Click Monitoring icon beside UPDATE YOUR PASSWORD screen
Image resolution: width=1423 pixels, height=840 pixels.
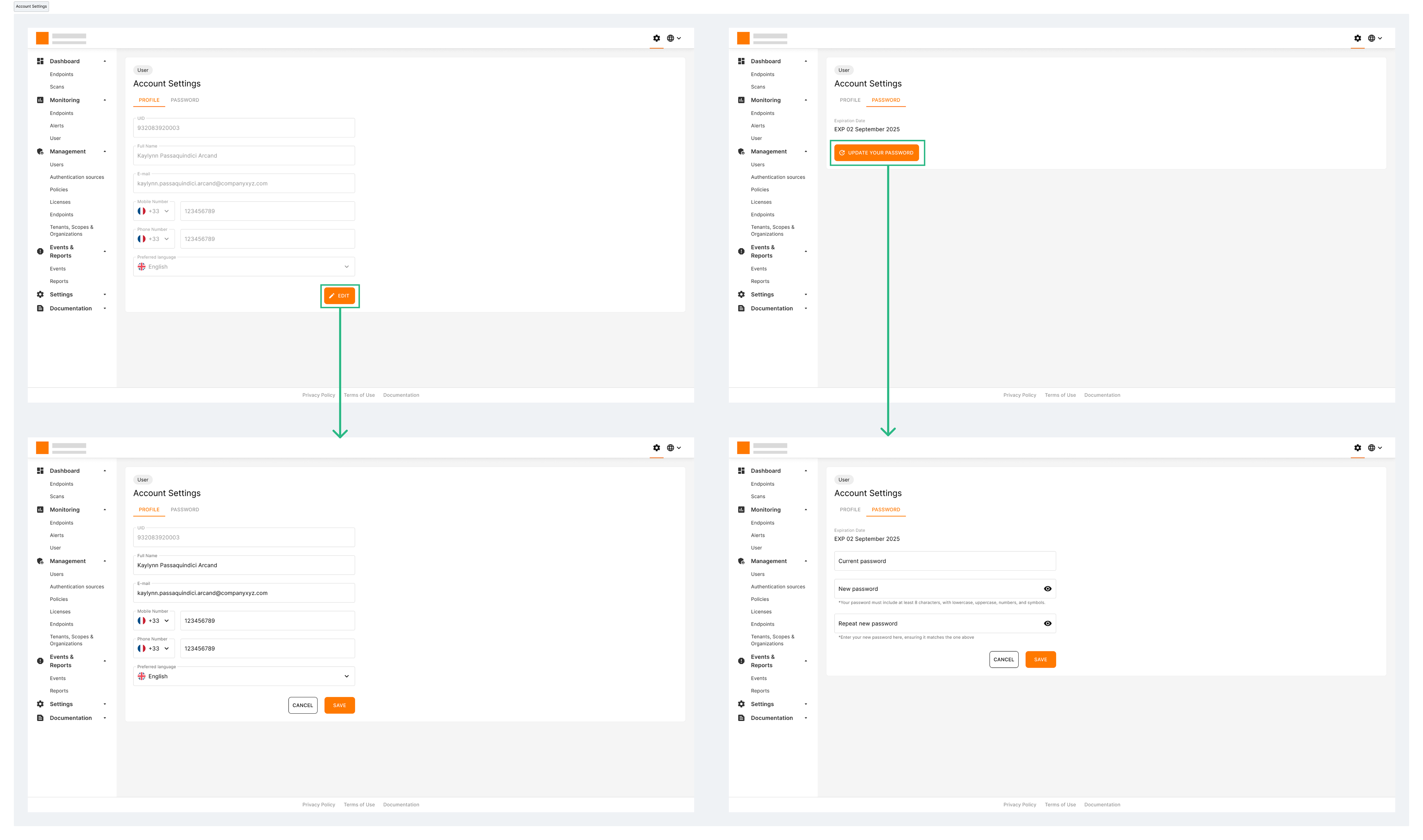click(741, 100)
